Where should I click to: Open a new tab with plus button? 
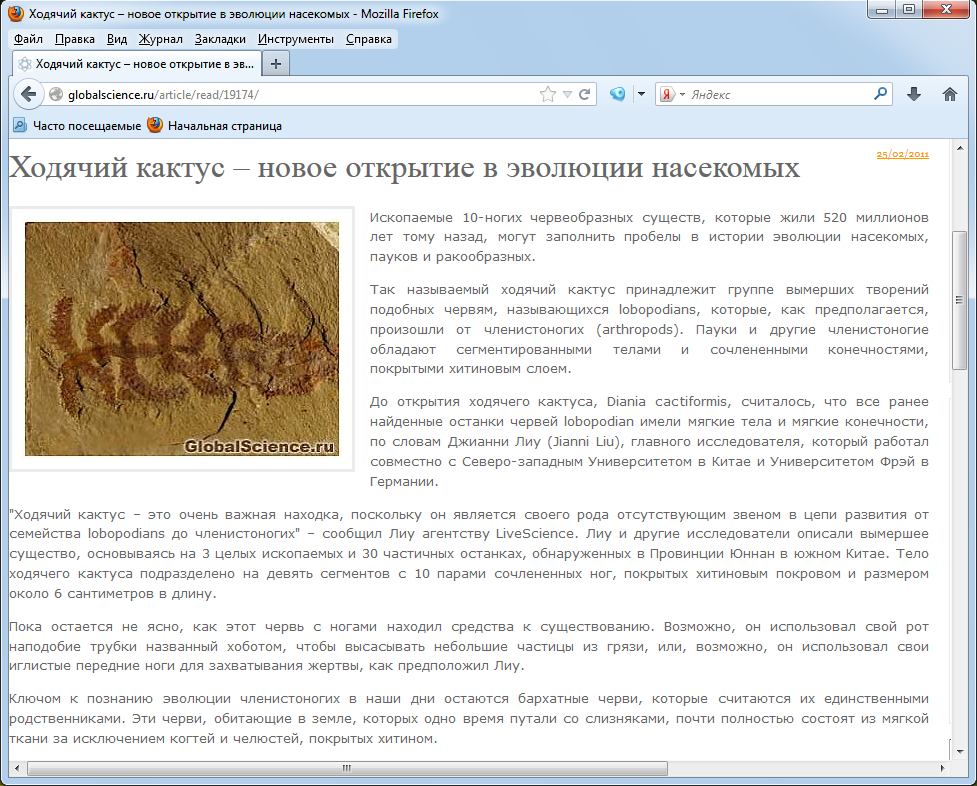[x=276, y=63]
